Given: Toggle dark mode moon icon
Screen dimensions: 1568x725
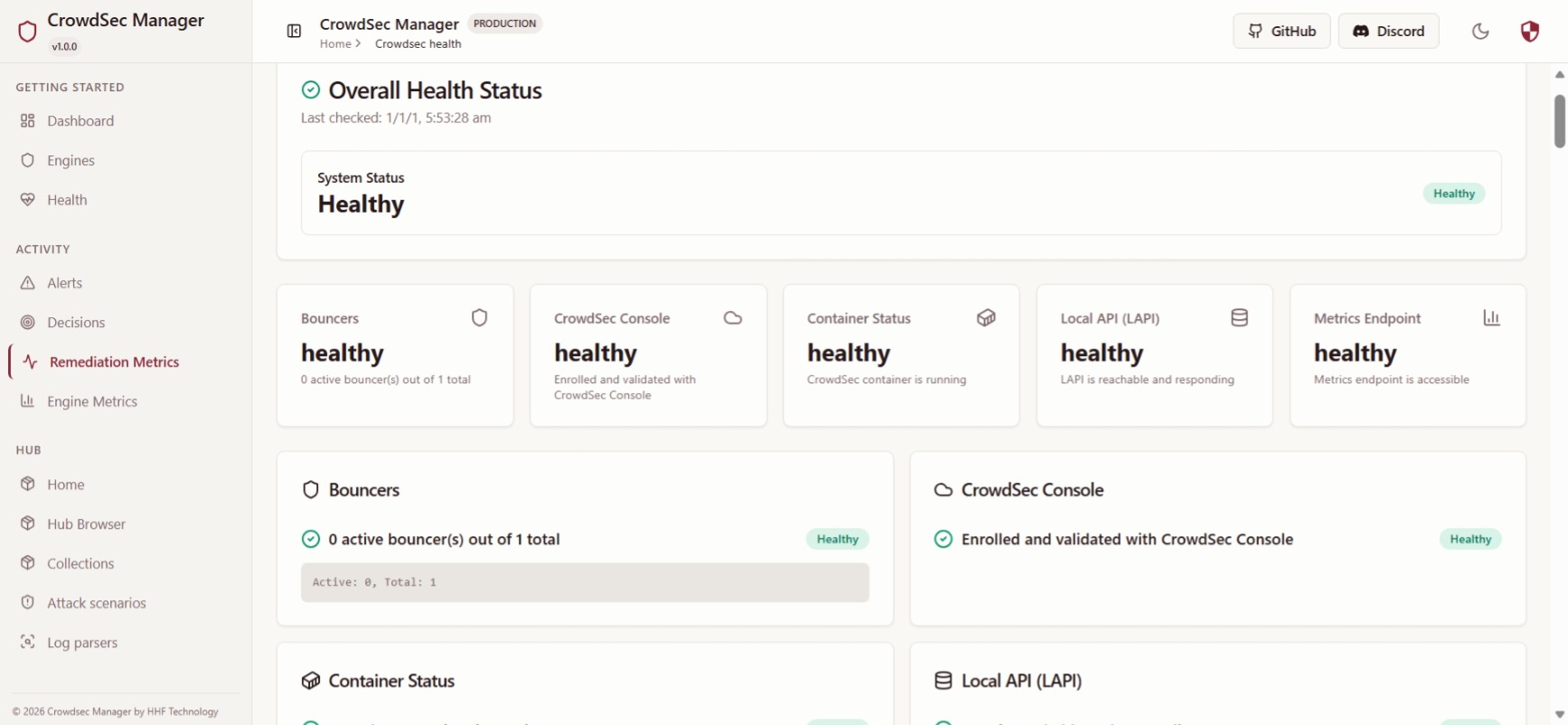Looking at the screenshot, I should point(1480,32).
